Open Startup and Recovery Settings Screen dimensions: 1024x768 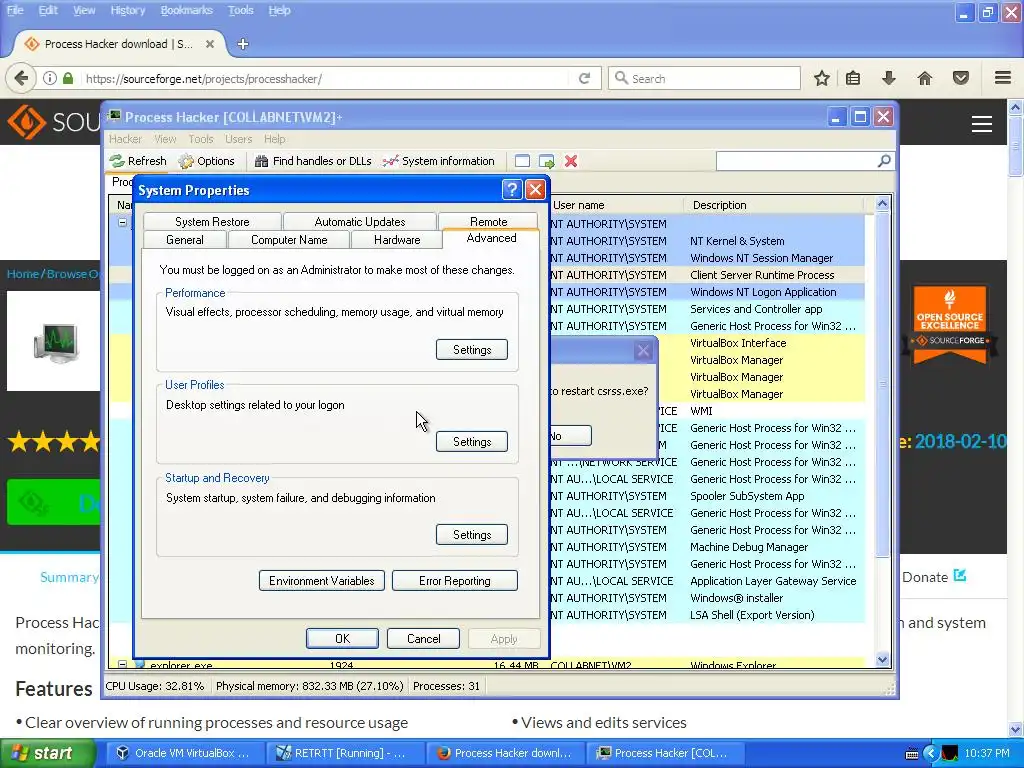472,534
